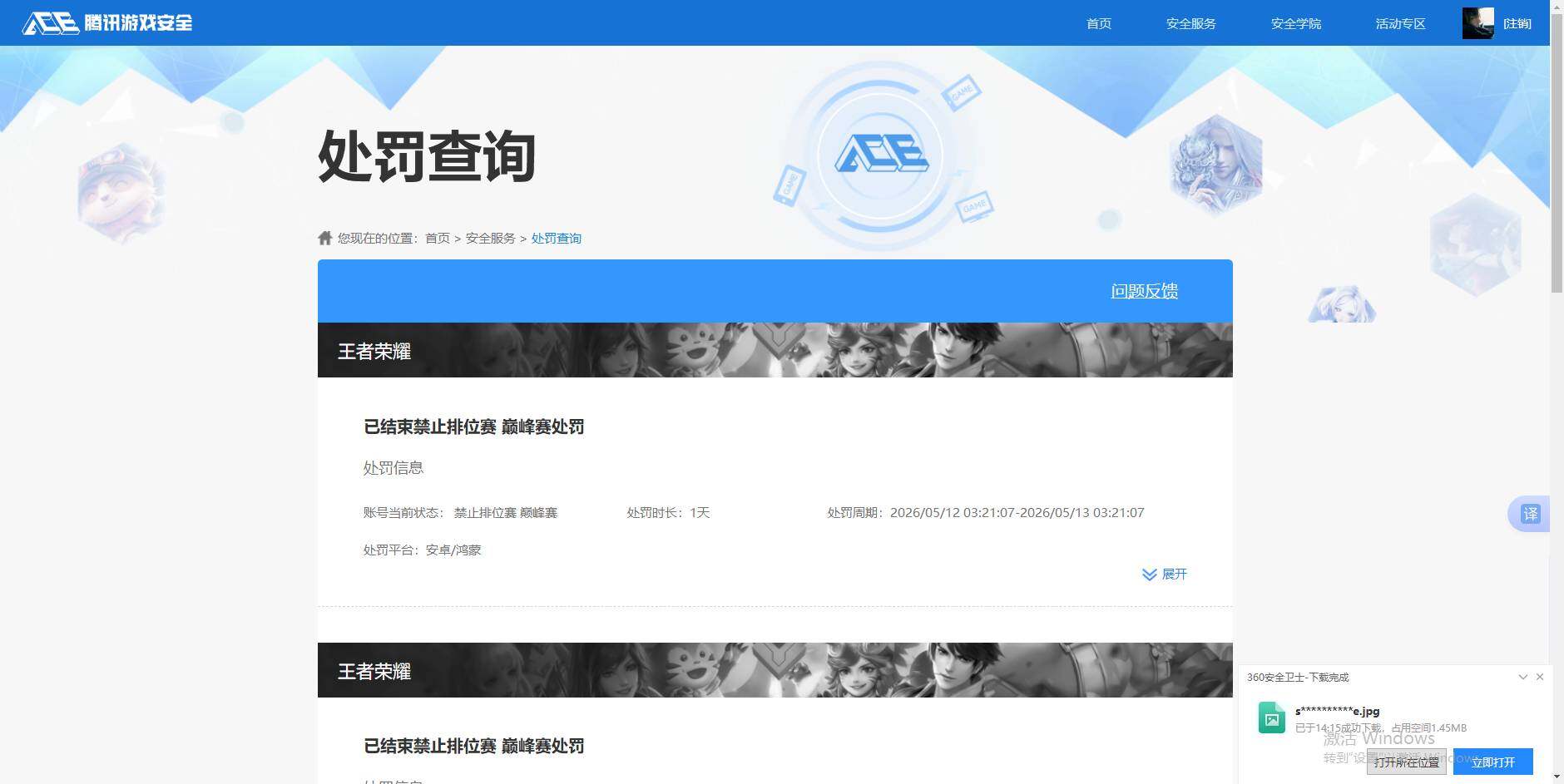1564x784 pixels.
Task: Open 活动专区 navigation menu
Action: tap(1400, 23)
